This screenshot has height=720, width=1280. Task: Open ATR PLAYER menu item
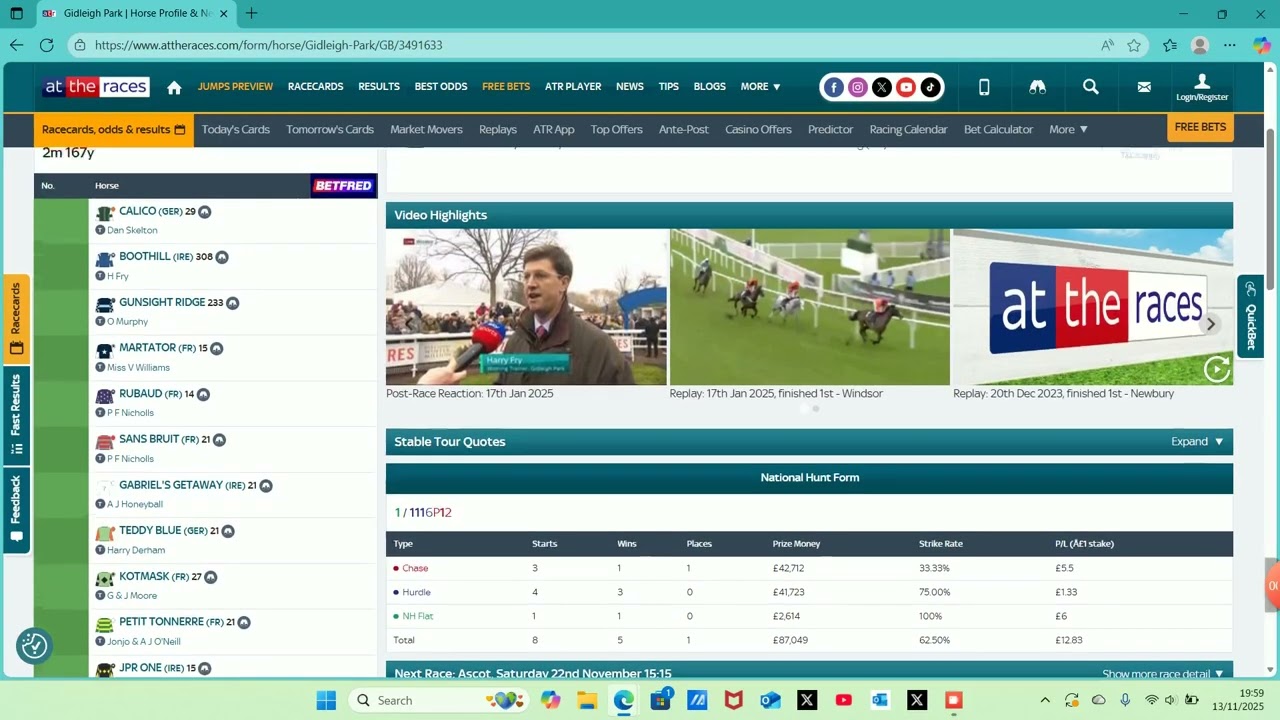pyautogui.click(x=573, y=87)
